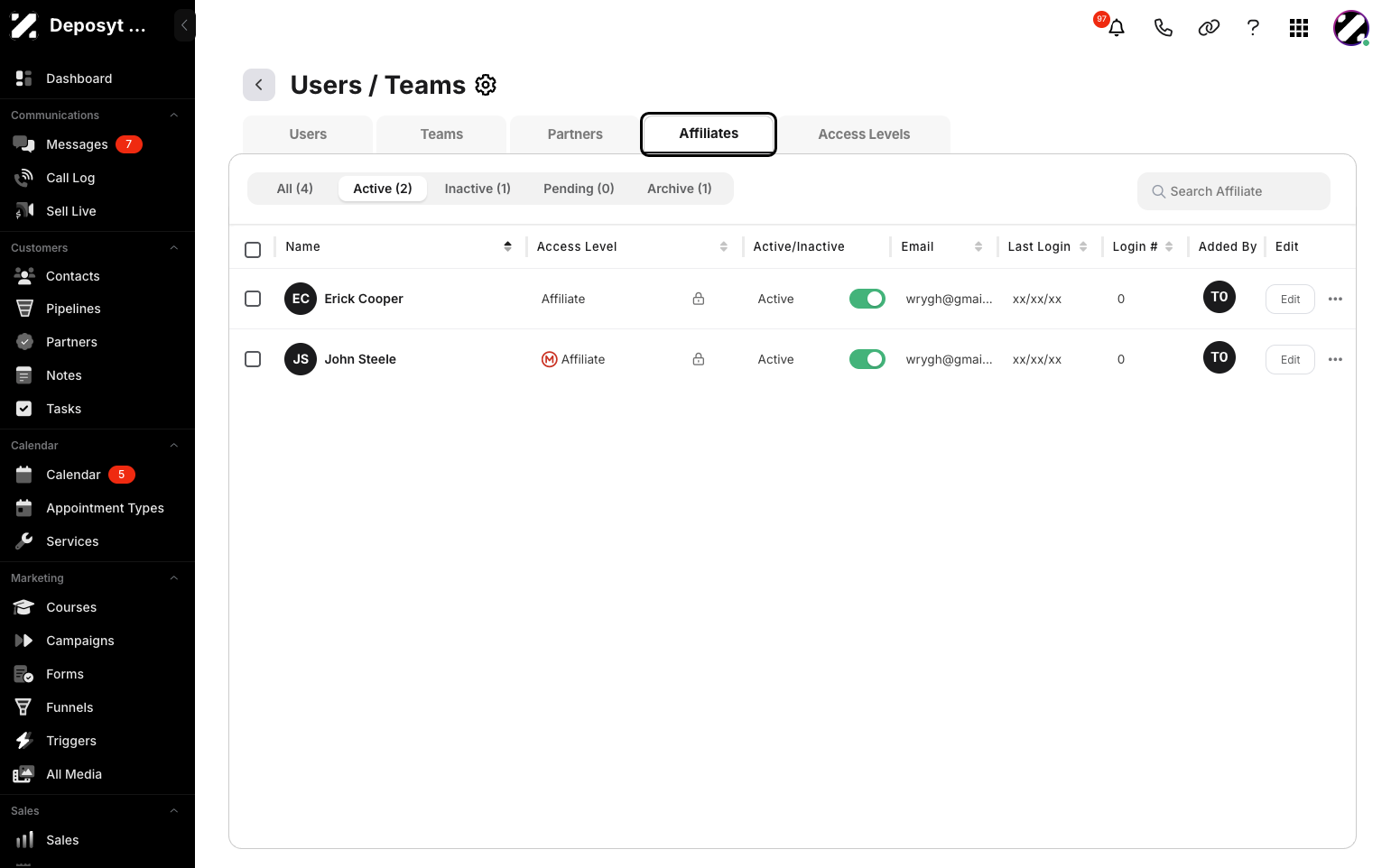Image resolution: width=1391 pixels, height=868 pixels.
Task: Collapse the Customers section
Action: point(174,248)
